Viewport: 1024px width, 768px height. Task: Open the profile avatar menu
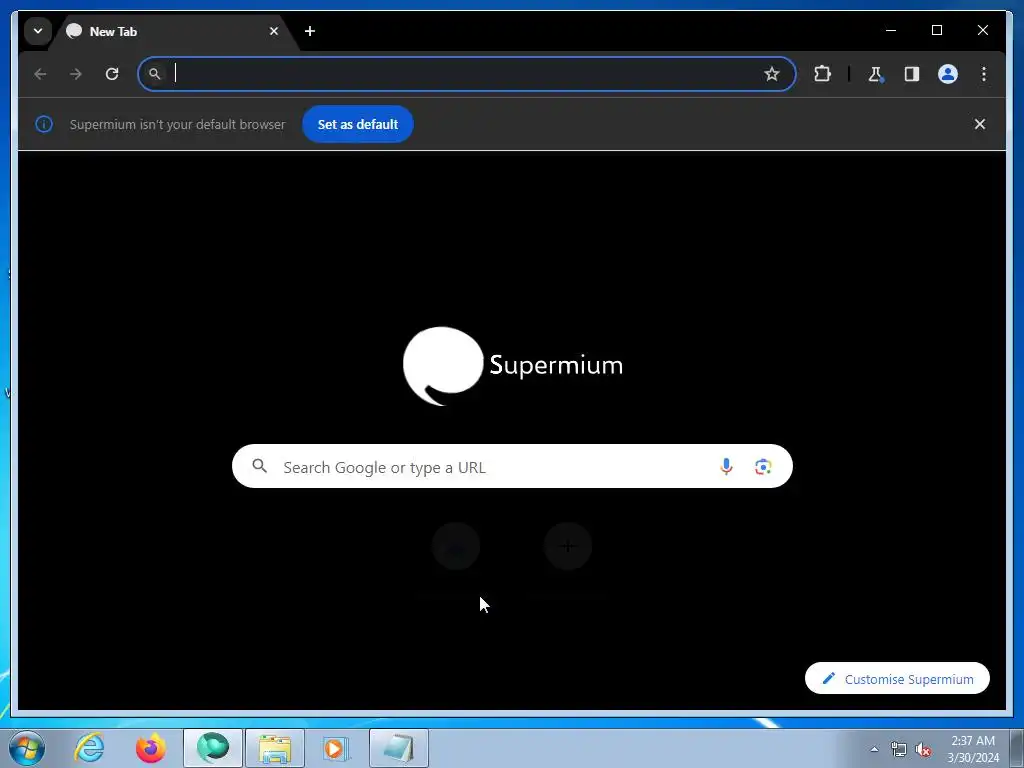pos(948,74)
